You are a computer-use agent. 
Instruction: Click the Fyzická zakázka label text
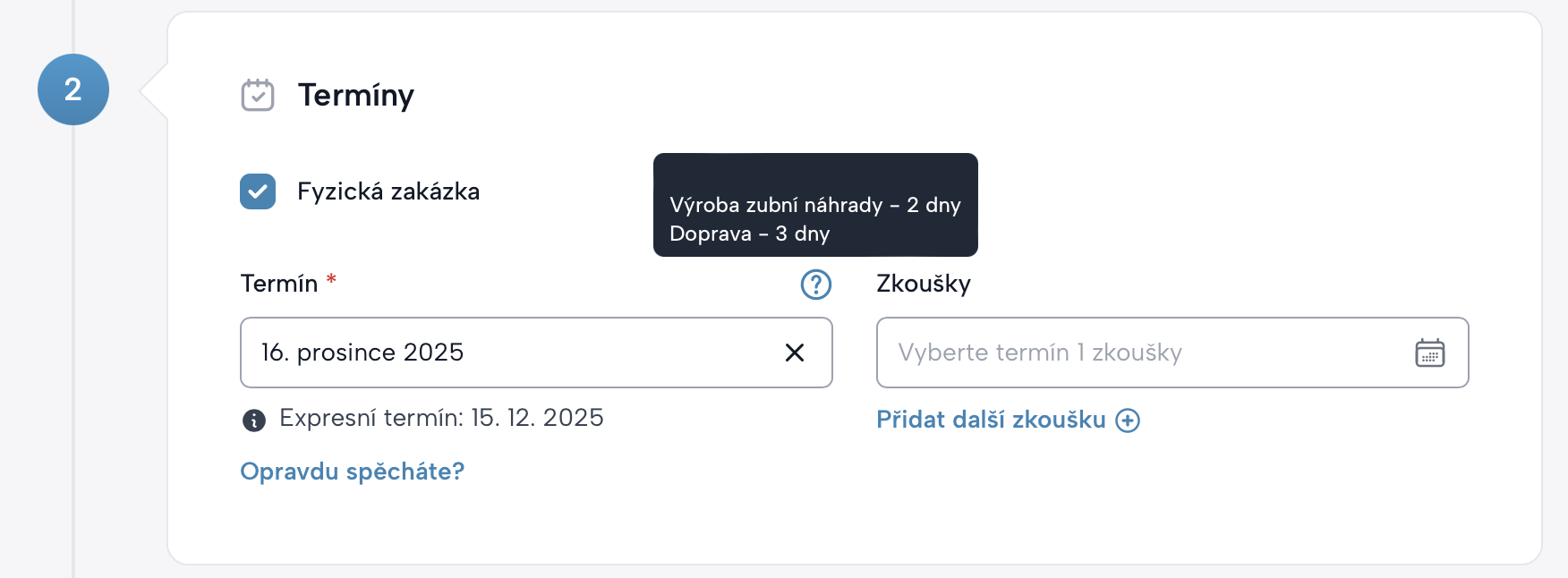[x=388, y=191]
